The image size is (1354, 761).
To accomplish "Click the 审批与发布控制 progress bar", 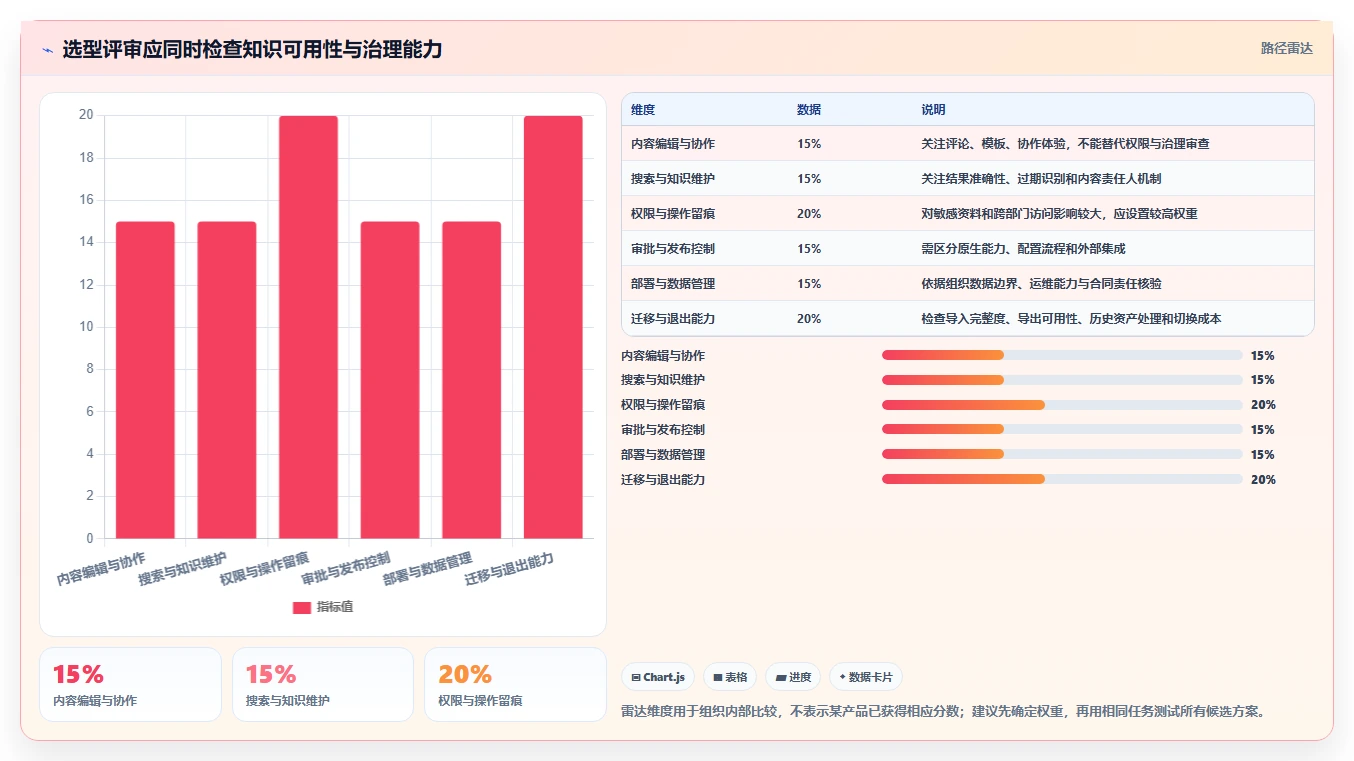I will (x=1062, y=429).
